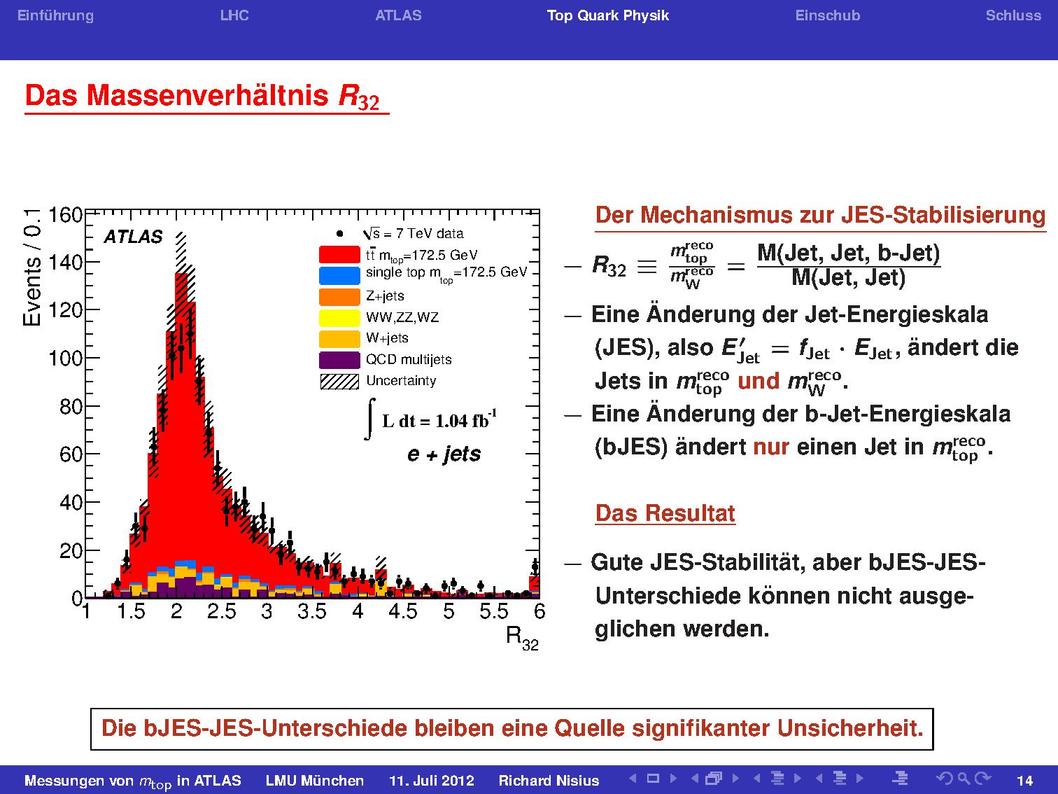The width and height of the screenshot is (1058, 794).
Task: Click heading 'Der Mechanismus zur JES-Stabilisierung'
Action: (820, 215)
